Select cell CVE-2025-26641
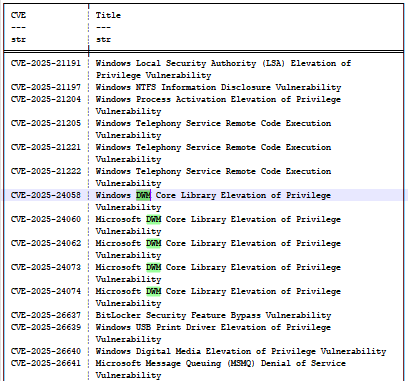This screenshot has width=408, height=381. 46,363
